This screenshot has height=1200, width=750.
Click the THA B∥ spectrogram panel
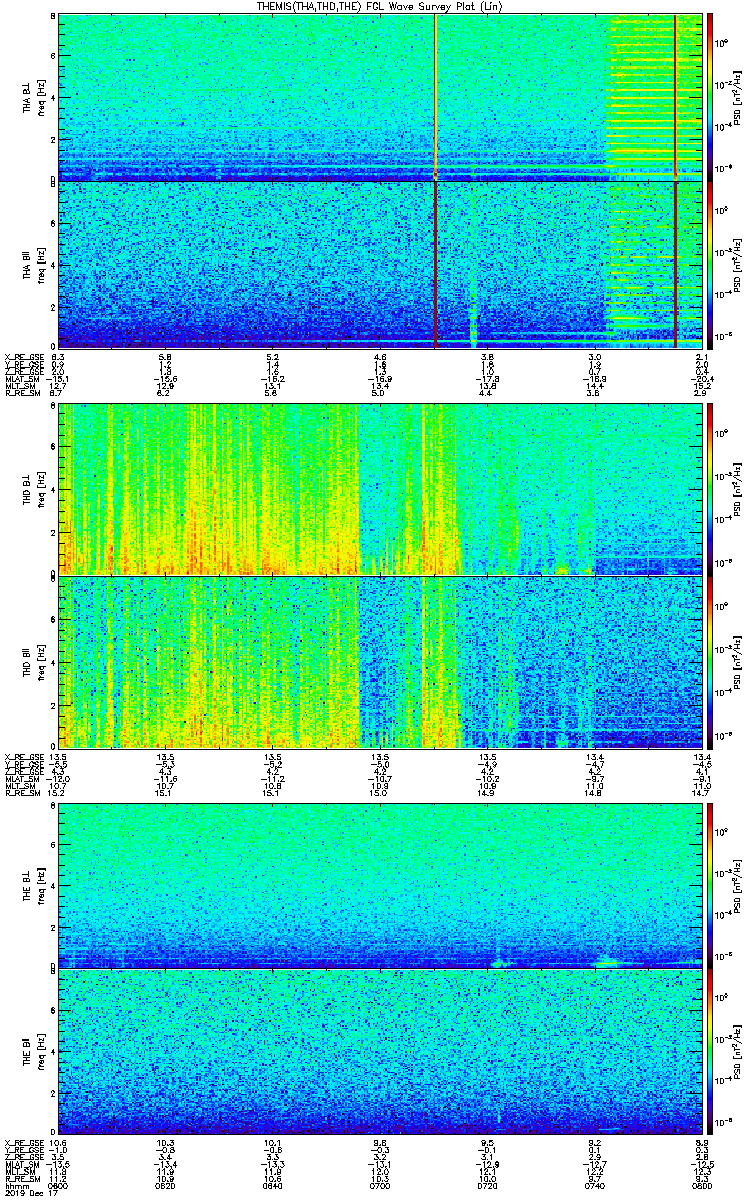coord(380,264)
